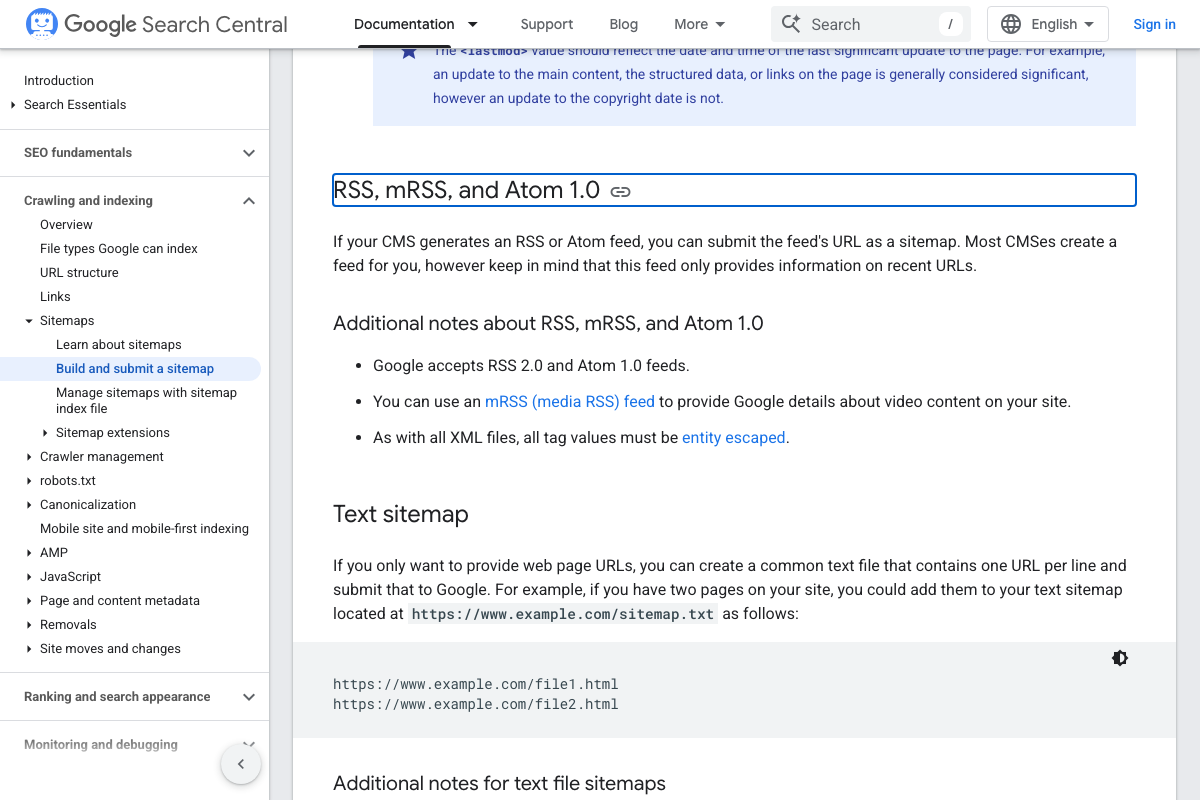Image resolution: width=1200 pixels, height=800 pixels.
Task: Click the Google Search Central title text
Action: click(x=176, y=24)
